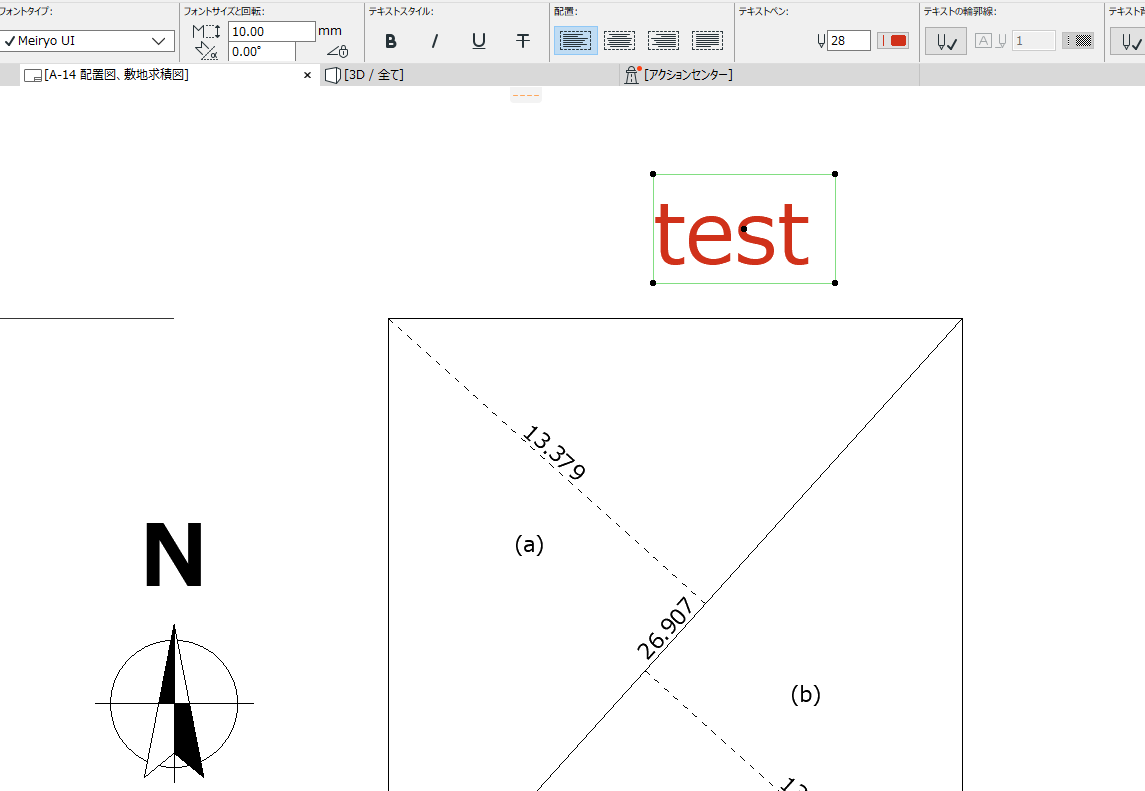Toggle the text outline pen checkbox

[946, 41]
